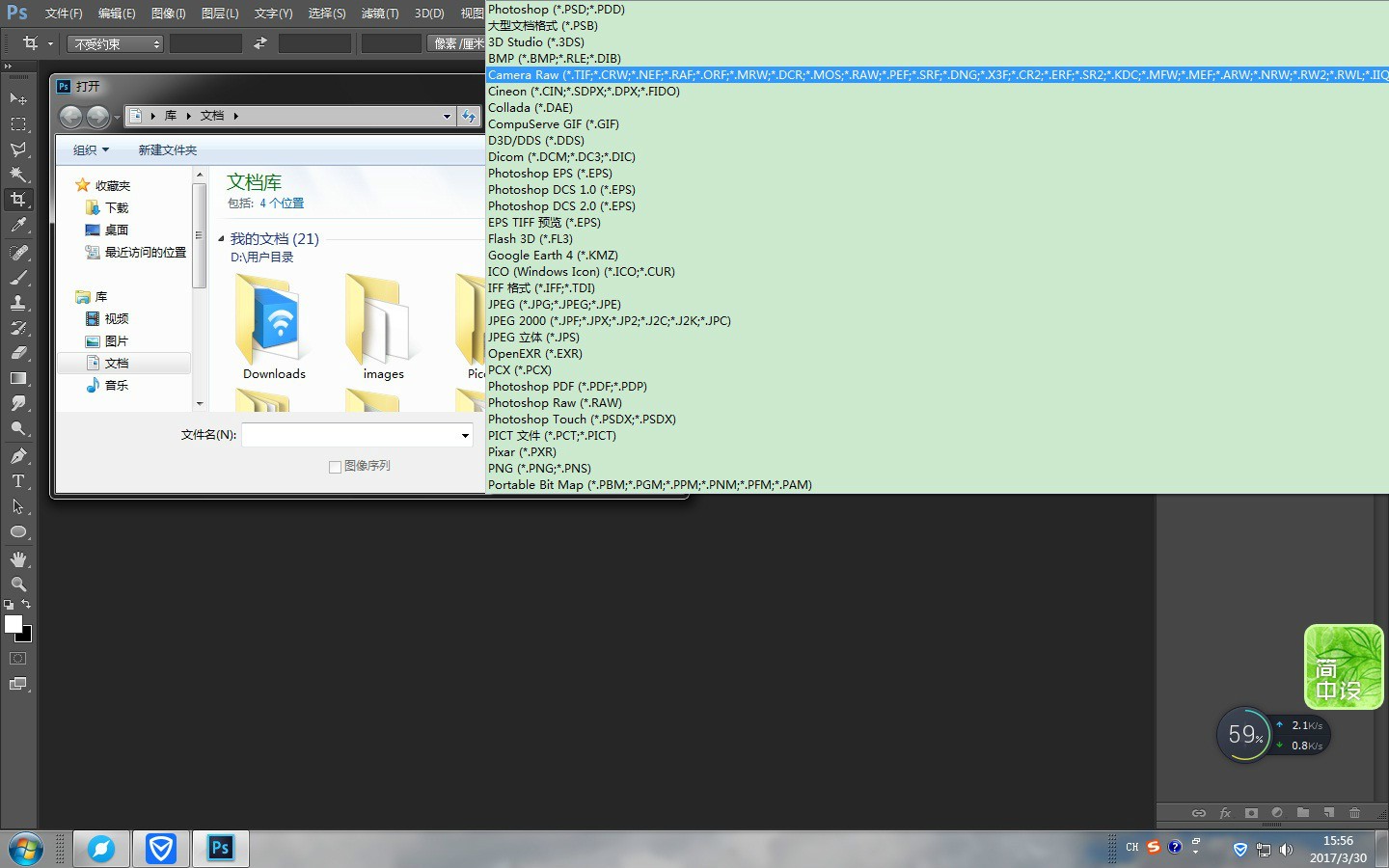Select the Hand tool
The width and height of the screenshot is (1389, 868).
18,559
